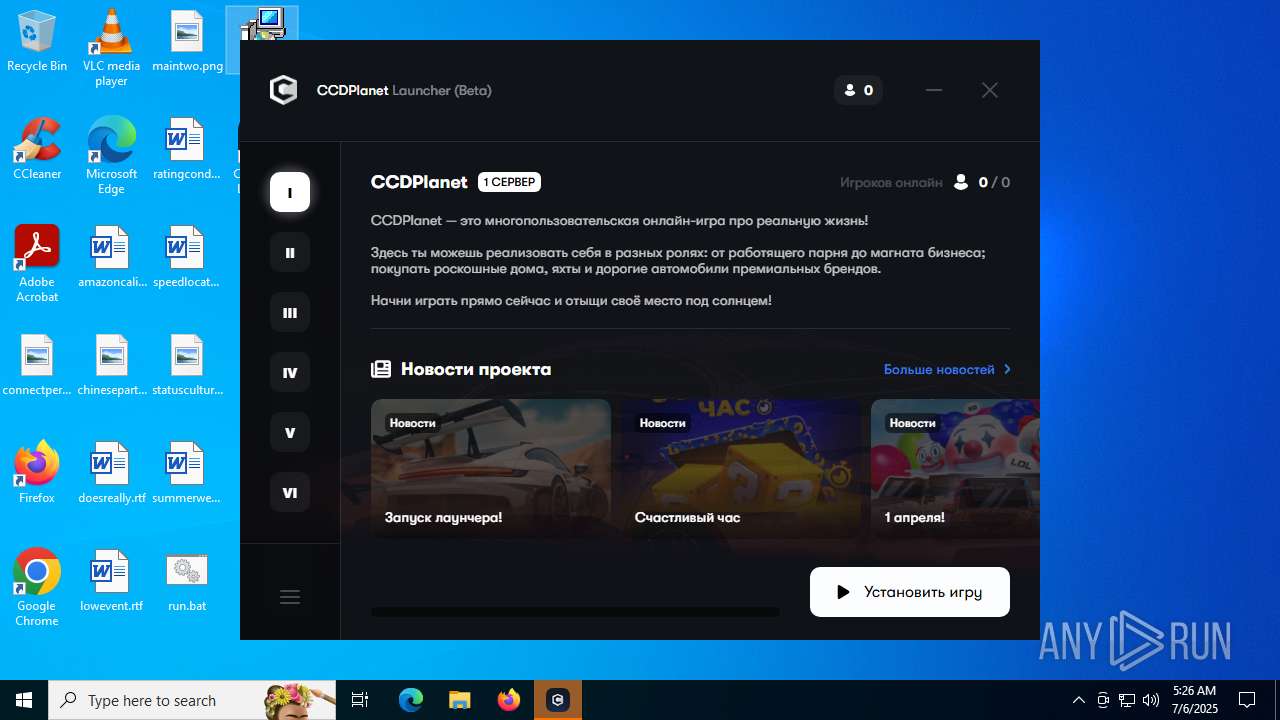1280x720 pixels.
Task: Open Firefox from the taskbar
Action: click(509, 700)
